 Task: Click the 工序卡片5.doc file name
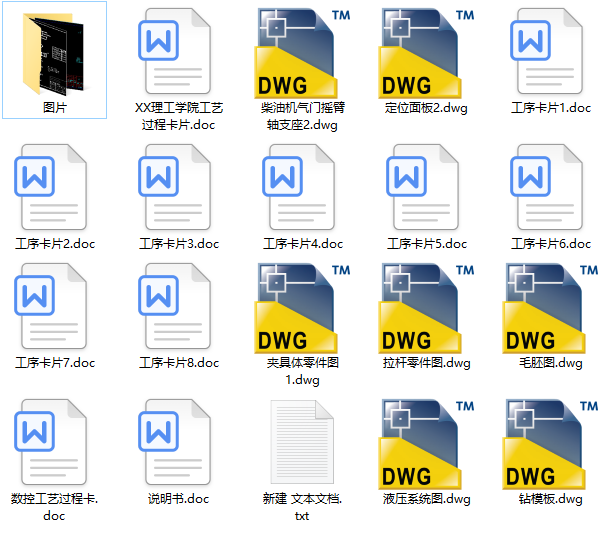click(427, 244)
